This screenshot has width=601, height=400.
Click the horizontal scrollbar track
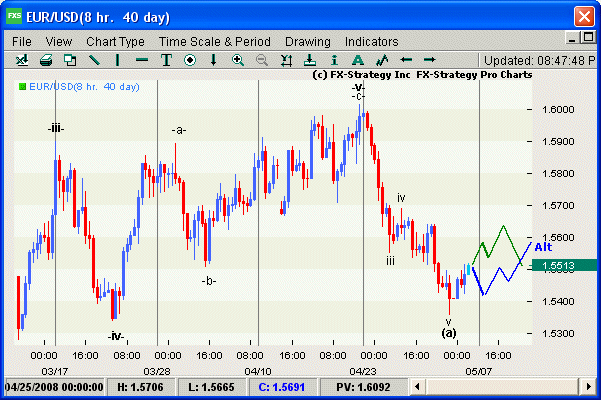tap(502, 387)
